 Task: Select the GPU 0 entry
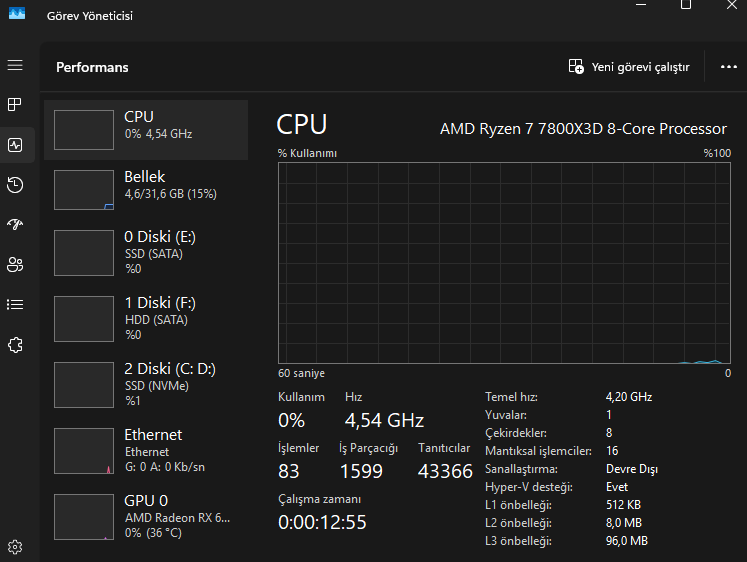point(146,517)
